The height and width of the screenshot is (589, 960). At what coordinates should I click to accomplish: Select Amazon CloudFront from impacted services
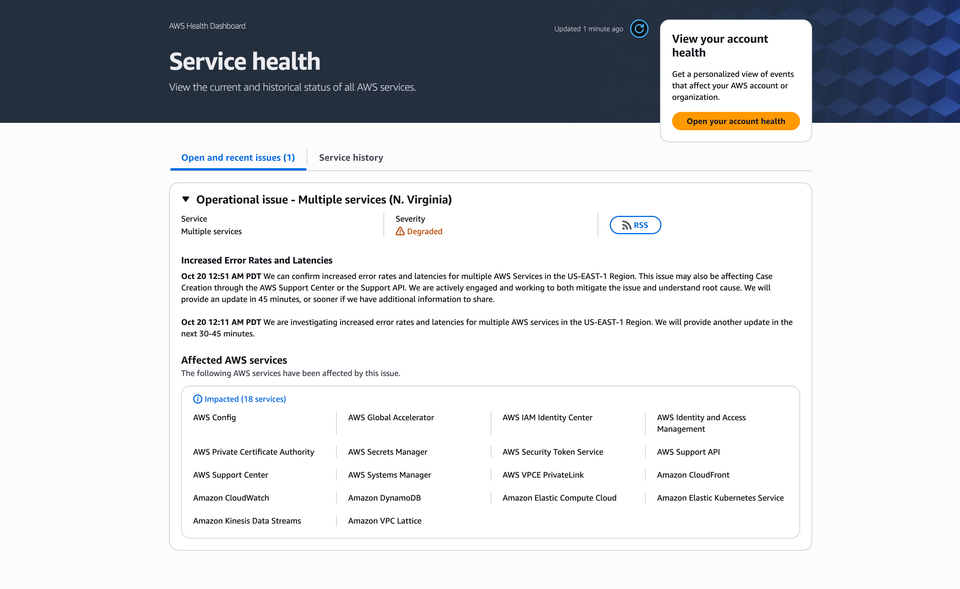coord(693,475)
